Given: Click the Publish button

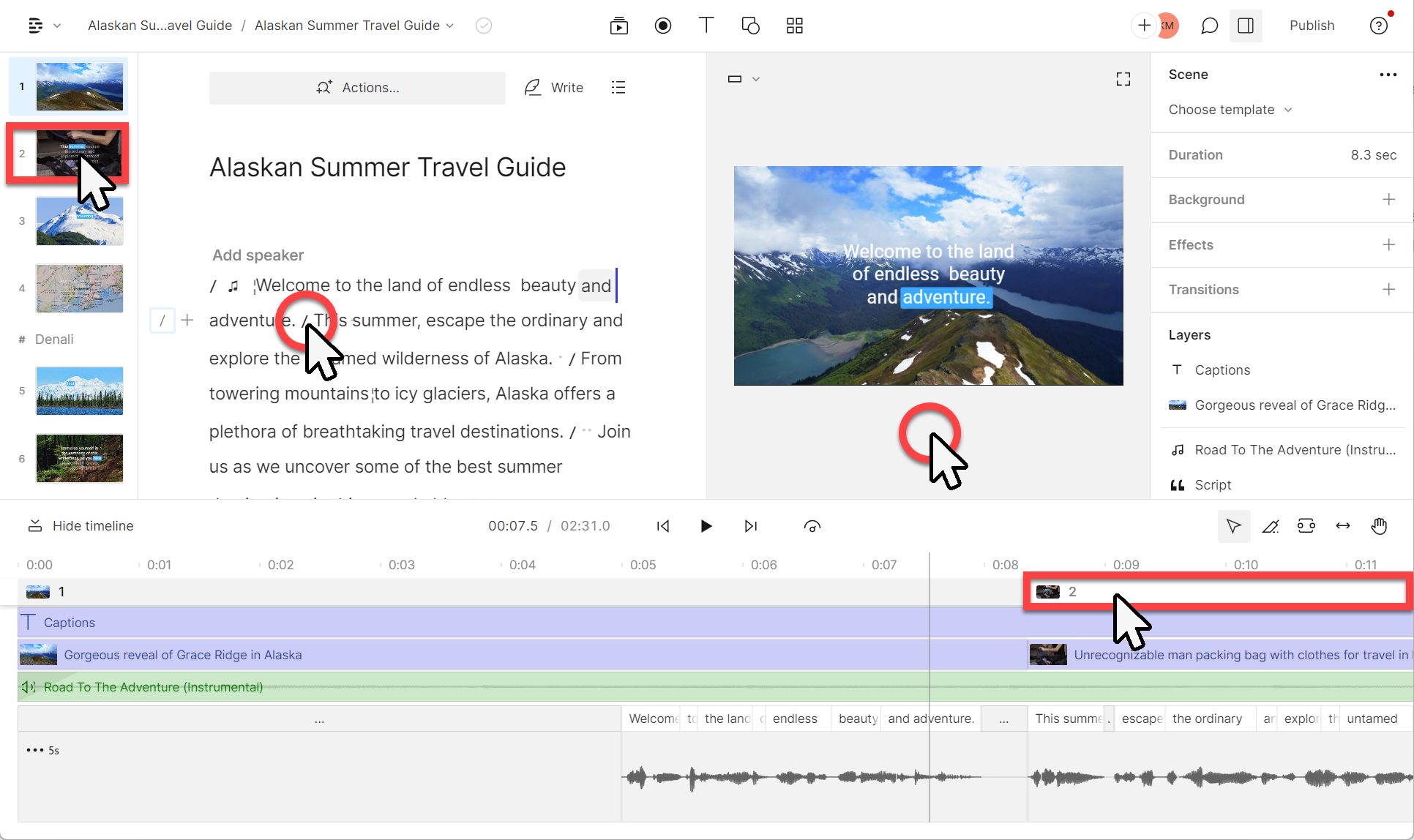Looking at the screenshot, I should [1312, 26].
